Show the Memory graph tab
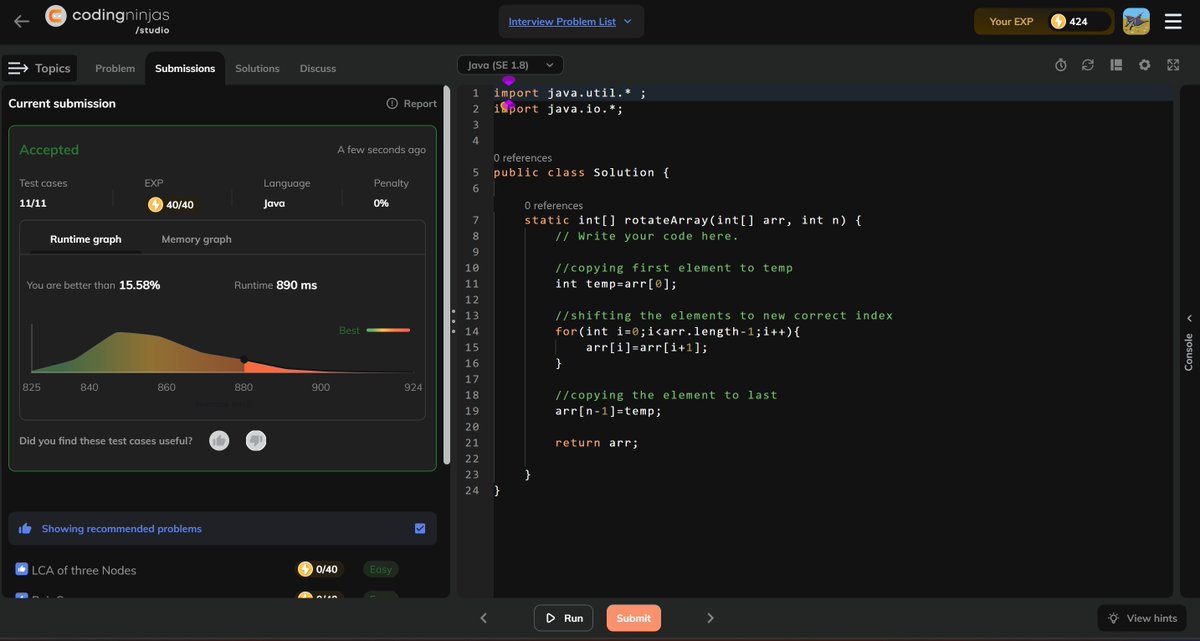 click(197, 239)
